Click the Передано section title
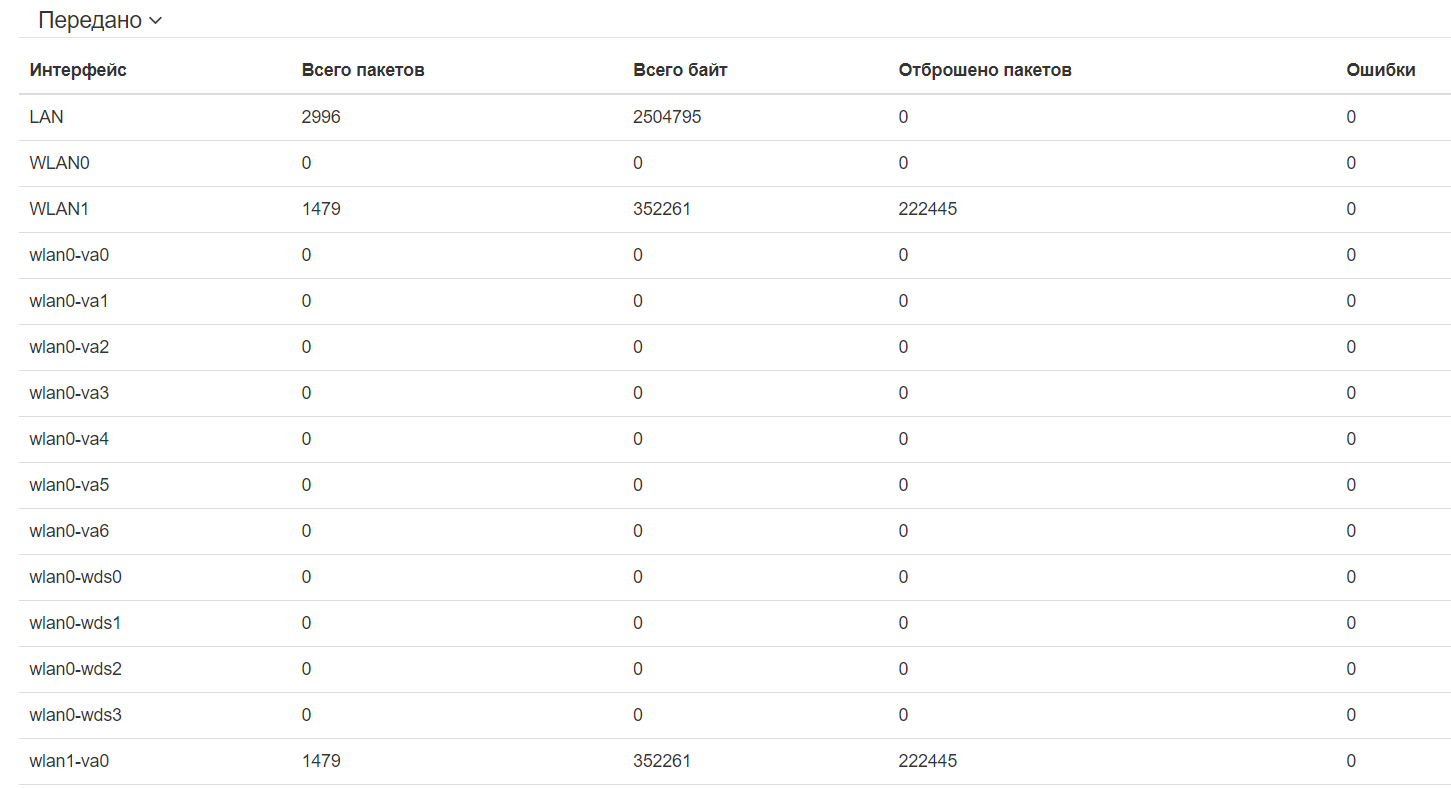Image resolution: width=1451 pixels, height=789 pixels. (x=90, y=20)
